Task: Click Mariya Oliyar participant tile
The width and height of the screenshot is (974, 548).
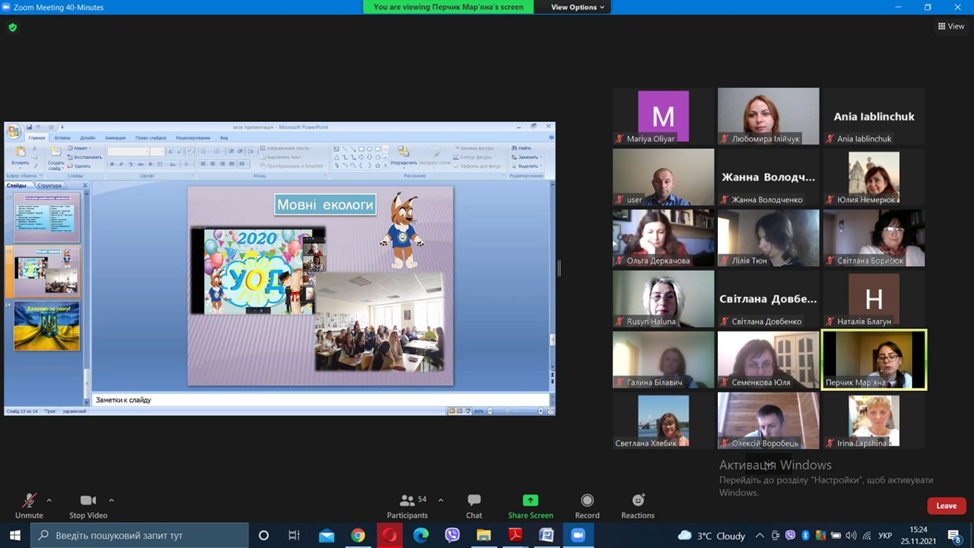Action: (x=663, y=116)
